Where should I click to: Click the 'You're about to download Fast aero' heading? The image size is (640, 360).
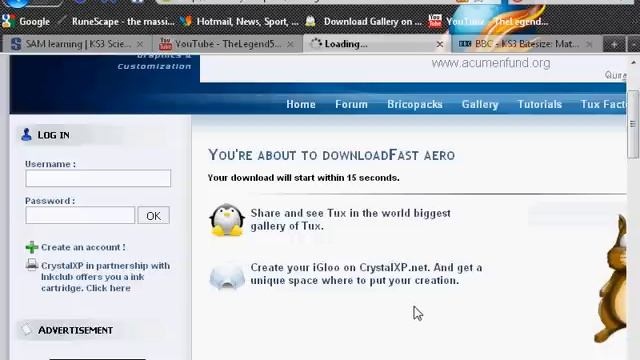(x=331, y=155)
